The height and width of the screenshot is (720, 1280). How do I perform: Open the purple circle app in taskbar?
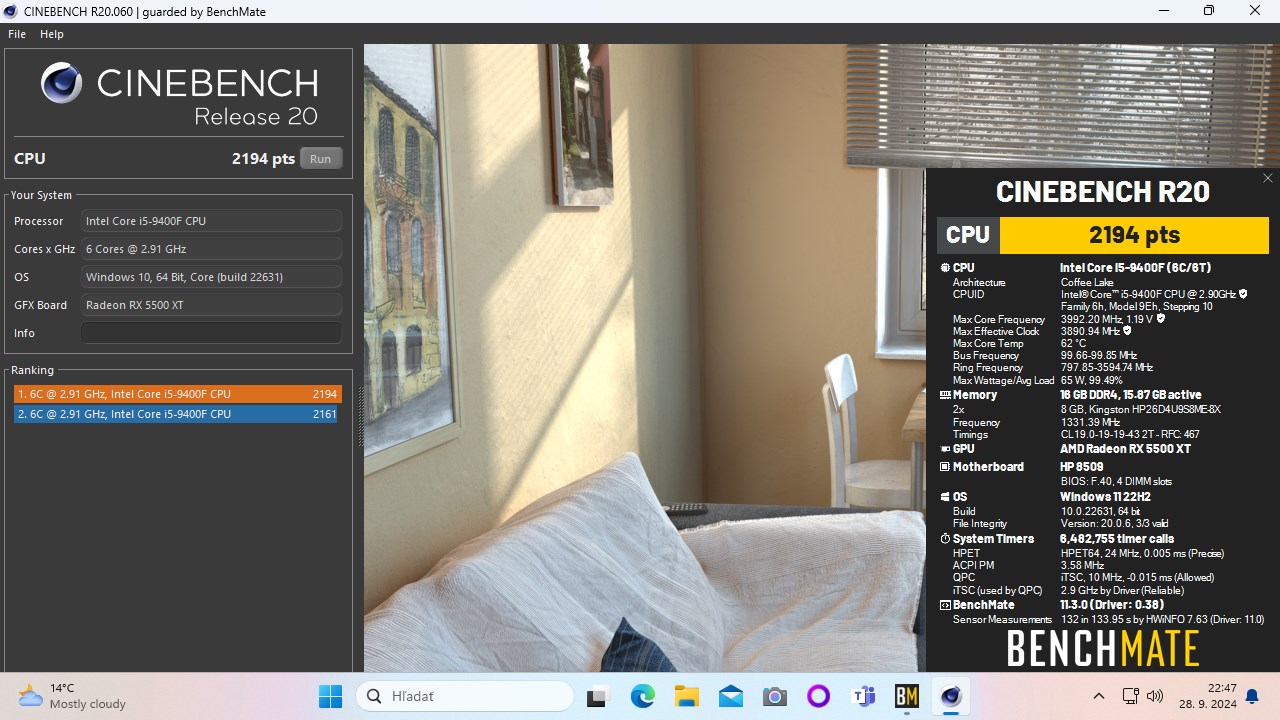coord(818,696)
